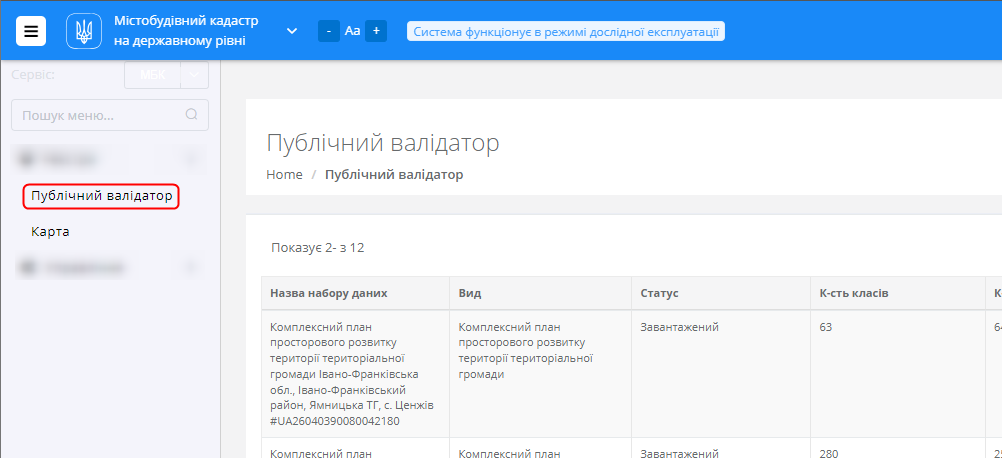Go to the Home breadcrumb link
Image resolution: width=1002 pixels, height=458 pixels.
coord(284,174)
